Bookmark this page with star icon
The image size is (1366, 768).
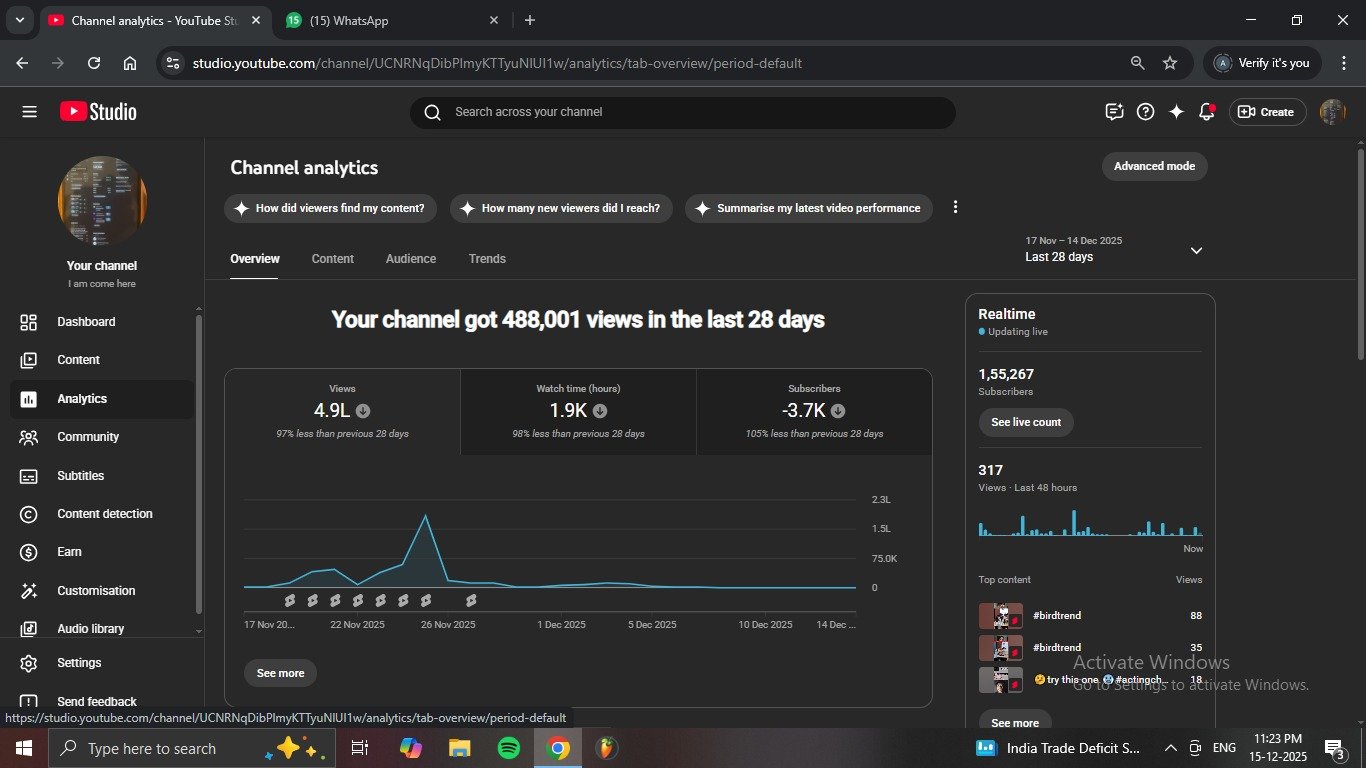(x=1170, y=63)
